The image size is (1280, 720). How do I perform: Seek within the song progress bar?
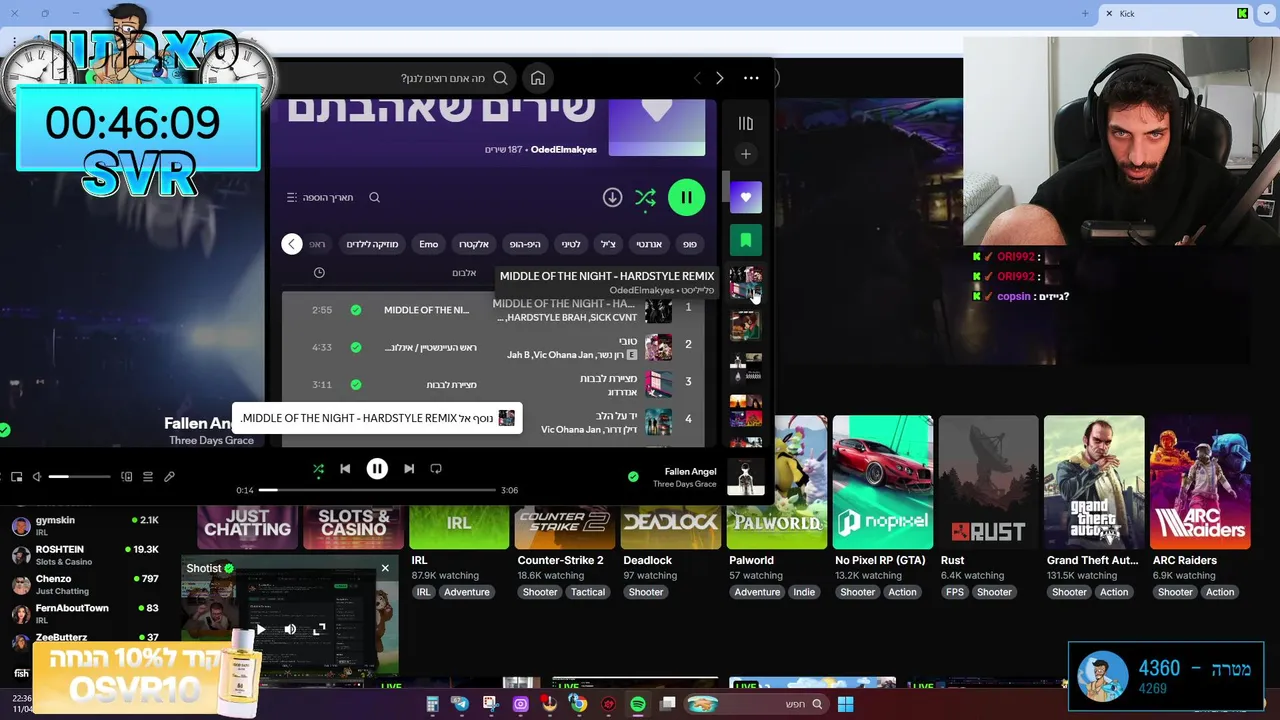378,490
